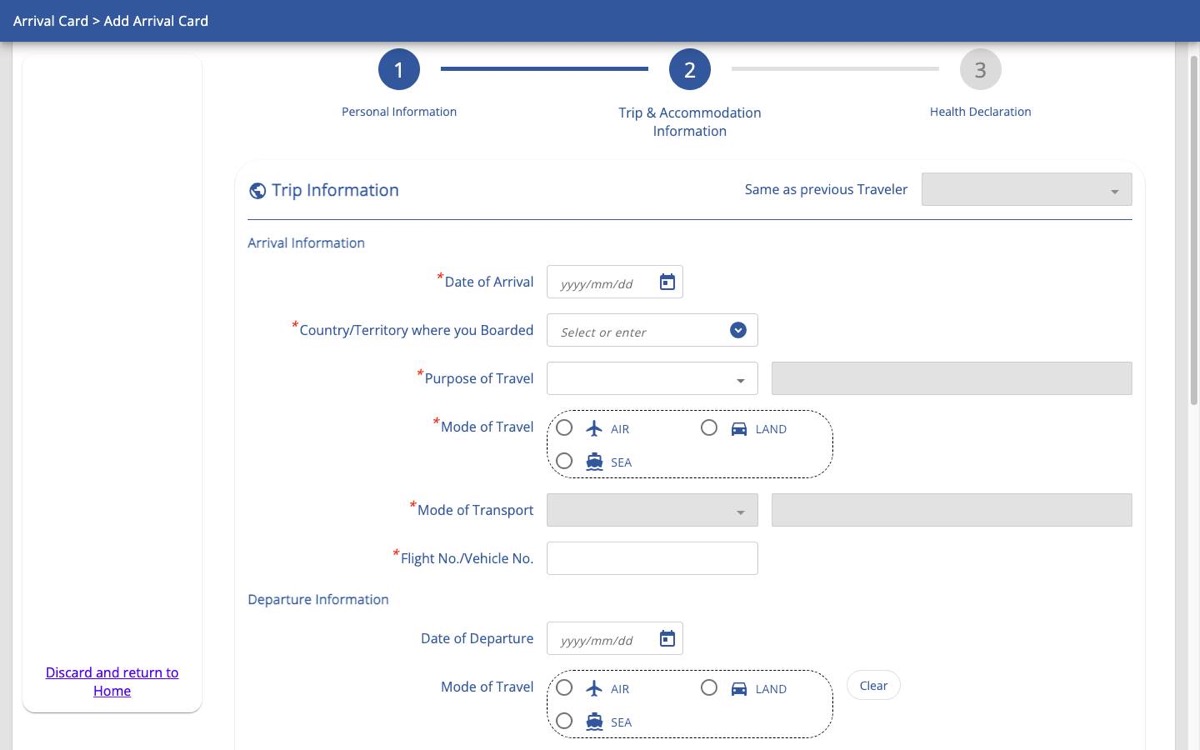Click the car icon in arrival Mode of Travel
This screenshot has width=1200, height=750.
pyautogui.click(x=739, y=429)
